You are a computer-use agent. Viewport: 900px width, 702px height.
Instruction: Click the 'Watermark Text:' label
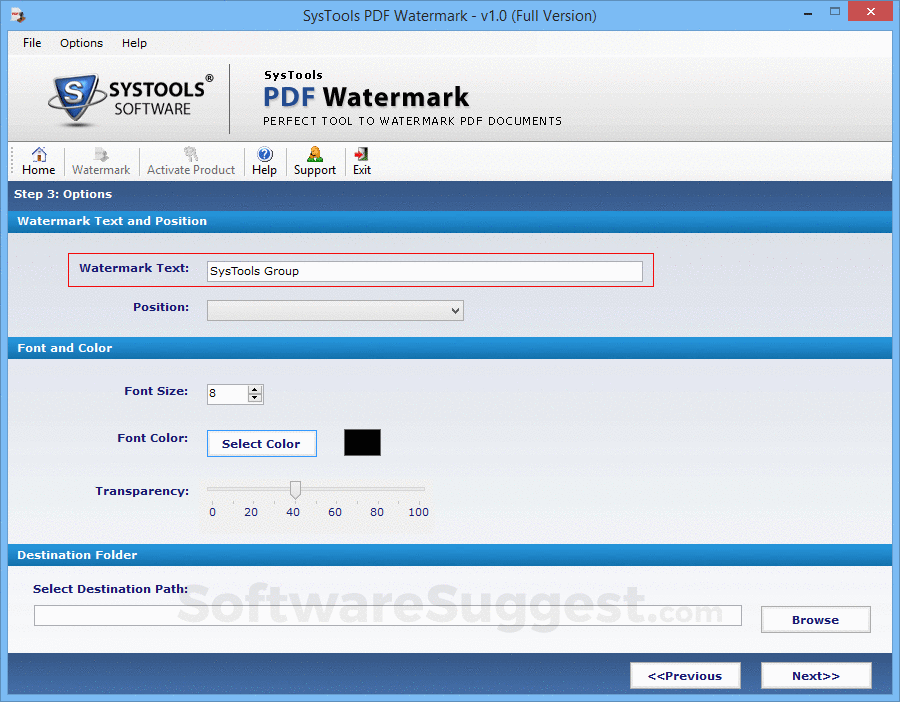coord(134,268)
